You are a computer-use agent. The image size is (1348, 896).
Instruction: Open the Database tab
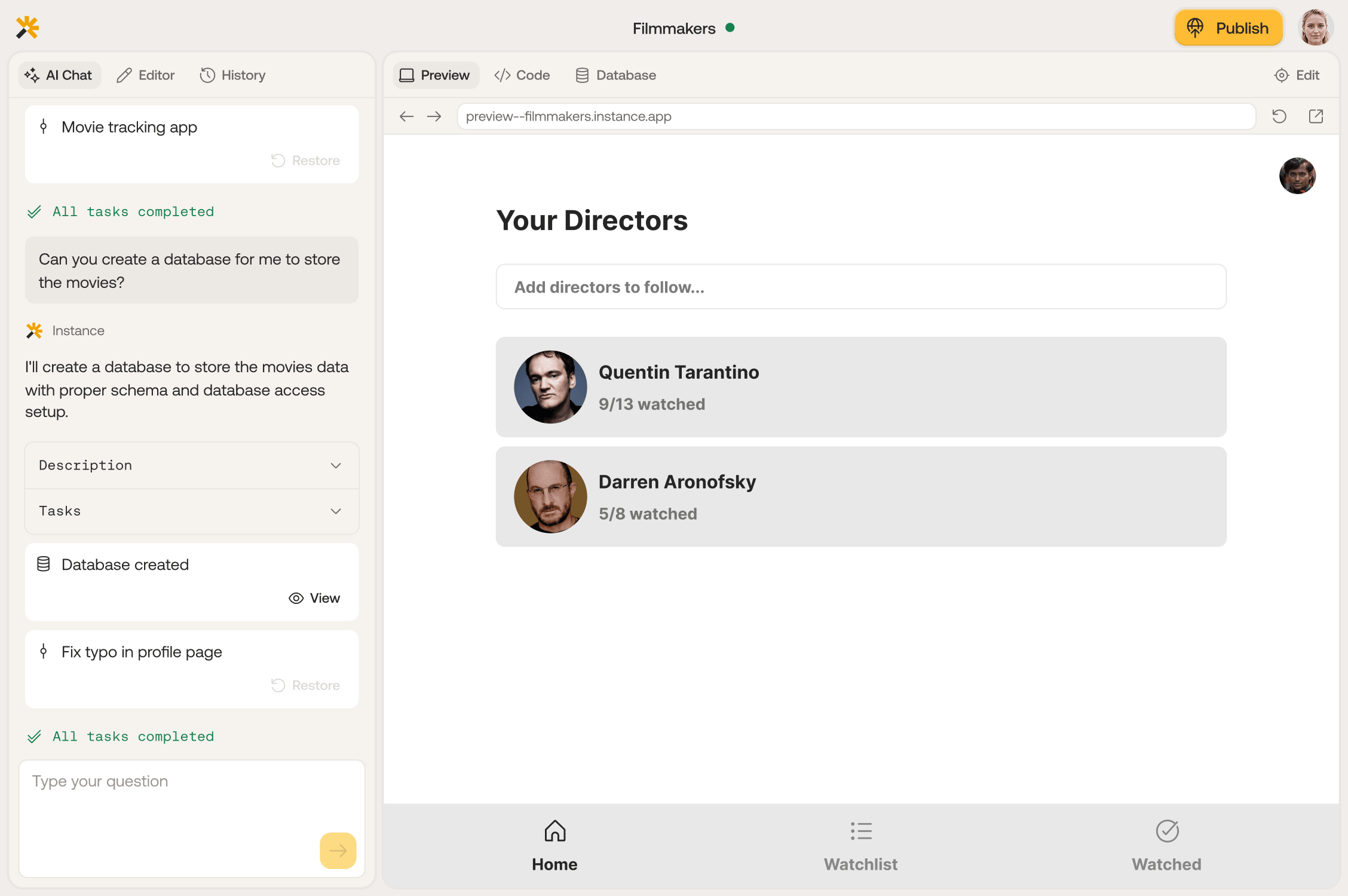[x=616, y=75]
